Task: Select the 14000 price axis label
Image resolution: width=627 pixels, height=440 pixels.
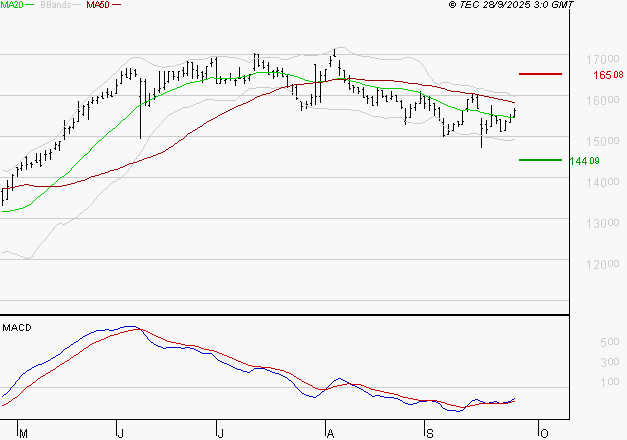Action: pos(602,182)
